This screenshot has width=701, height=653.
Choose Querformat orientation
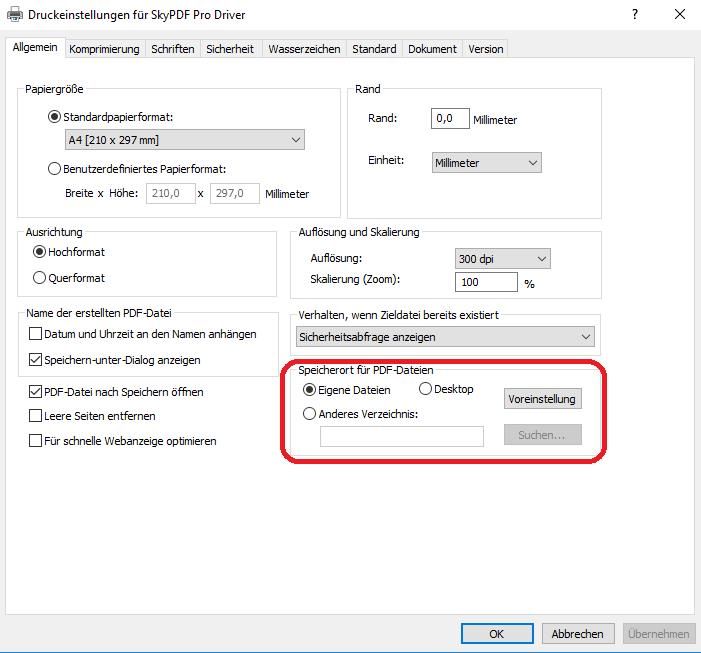click(x=39, y=278)
